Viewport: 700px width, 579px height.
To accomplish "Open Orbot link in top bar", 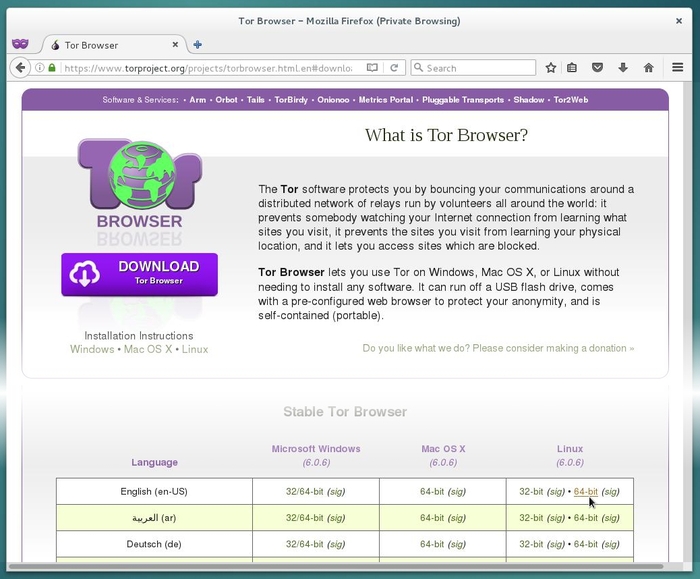I will coord(226,100).
